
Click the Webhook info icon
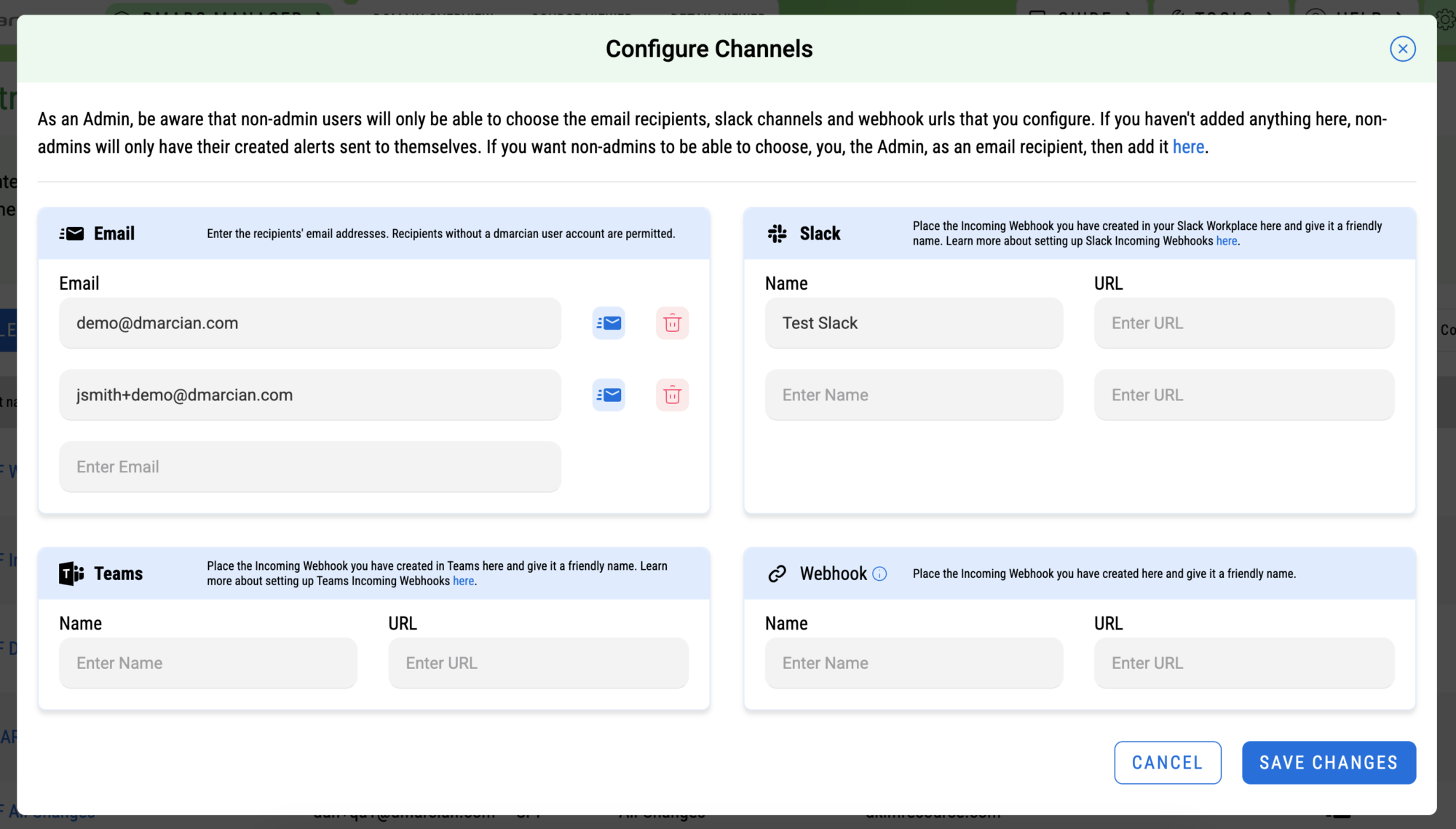click(879, 574)
